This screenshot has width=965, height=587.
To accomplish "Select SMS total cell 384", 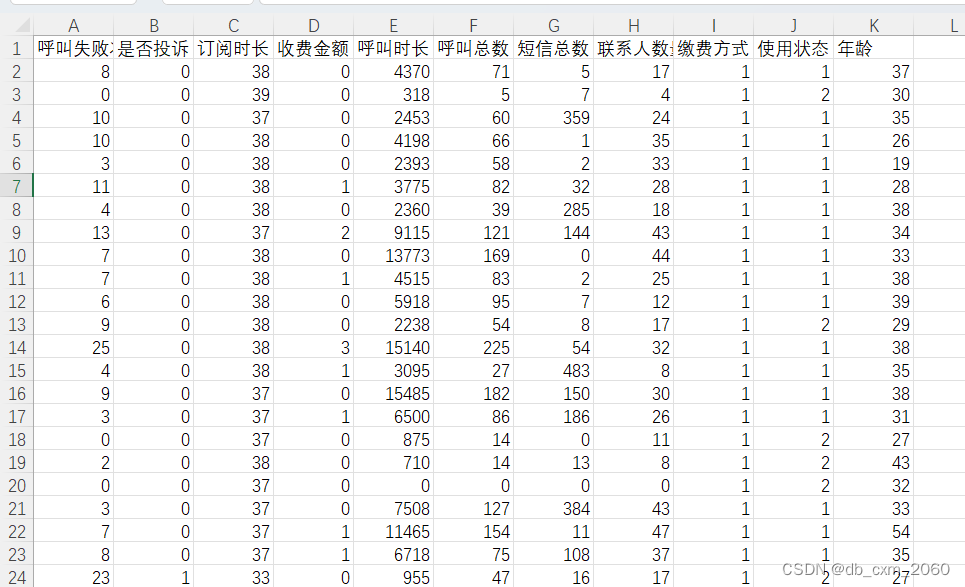I will point(553,508).
